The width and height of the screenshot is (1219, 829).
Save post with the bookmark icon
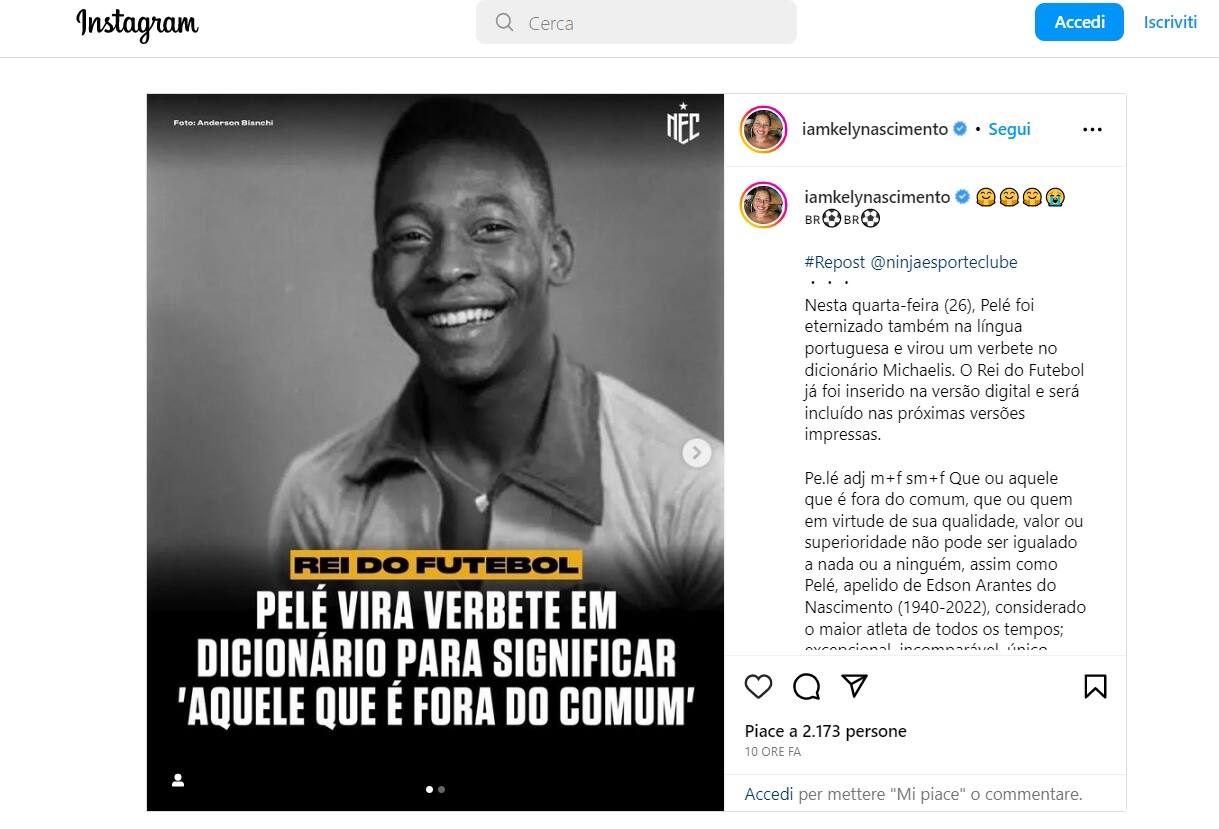click(x=1095, y=686)
